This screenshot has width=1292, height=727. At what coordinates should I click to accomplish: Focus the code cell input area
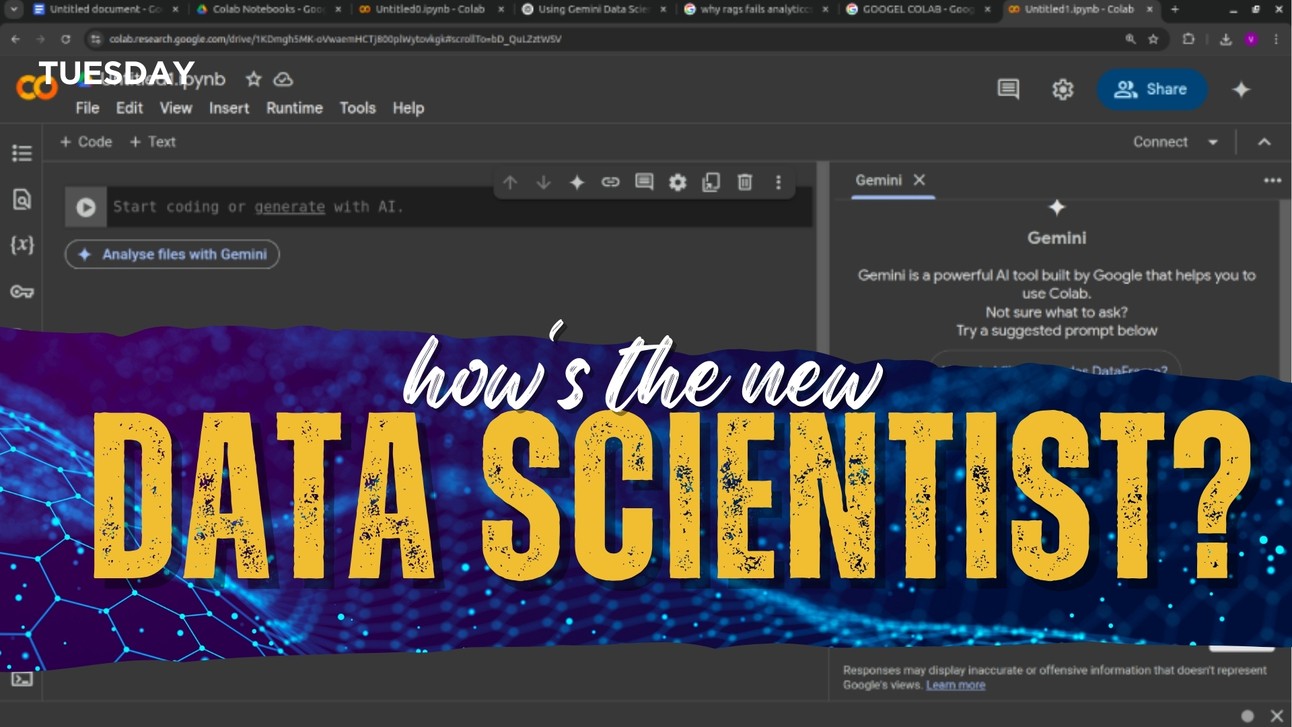coord(460,207)
